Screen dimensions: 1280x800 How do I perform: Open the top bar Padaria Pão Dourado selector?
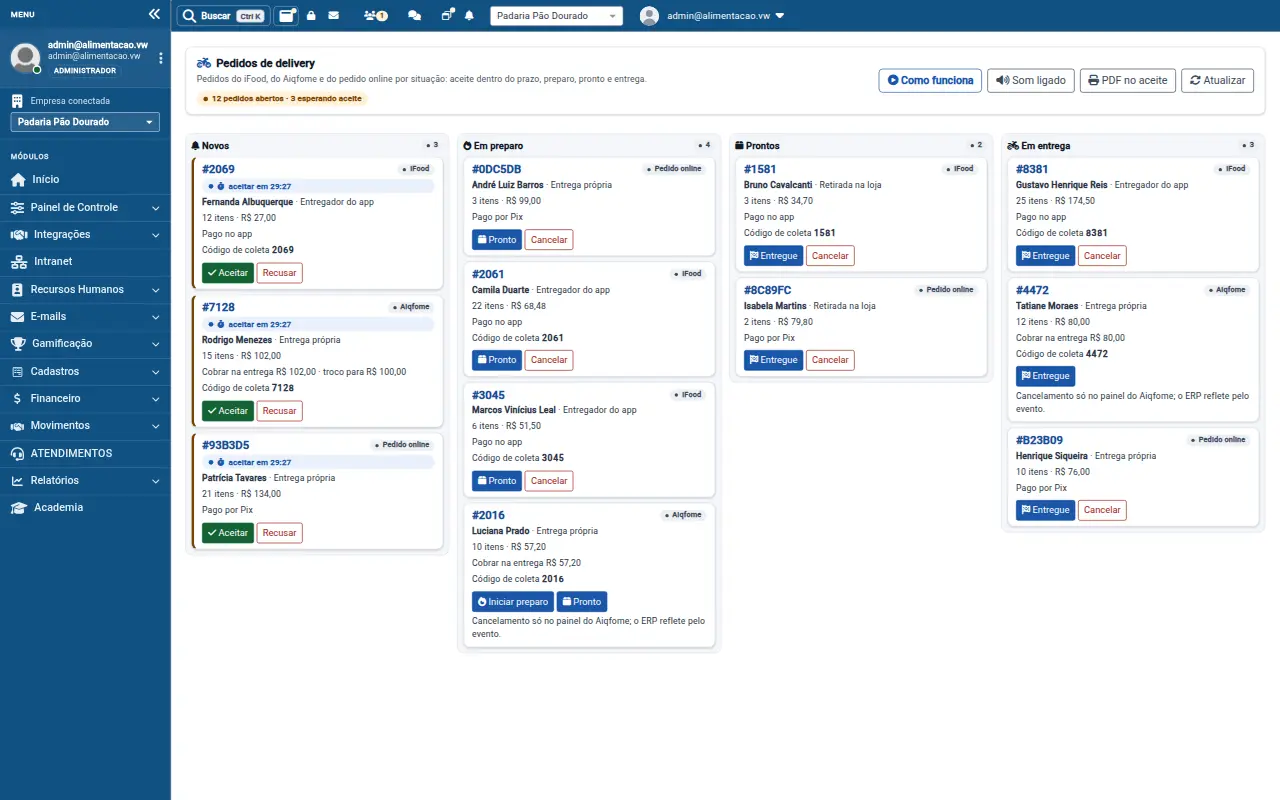[x=556, y=16]
